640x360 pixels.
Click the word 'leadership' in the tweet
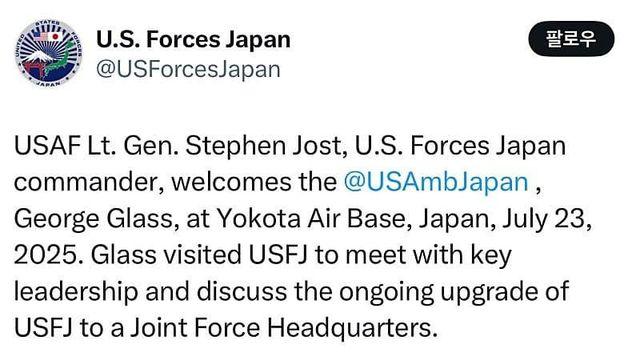(76, 292)
